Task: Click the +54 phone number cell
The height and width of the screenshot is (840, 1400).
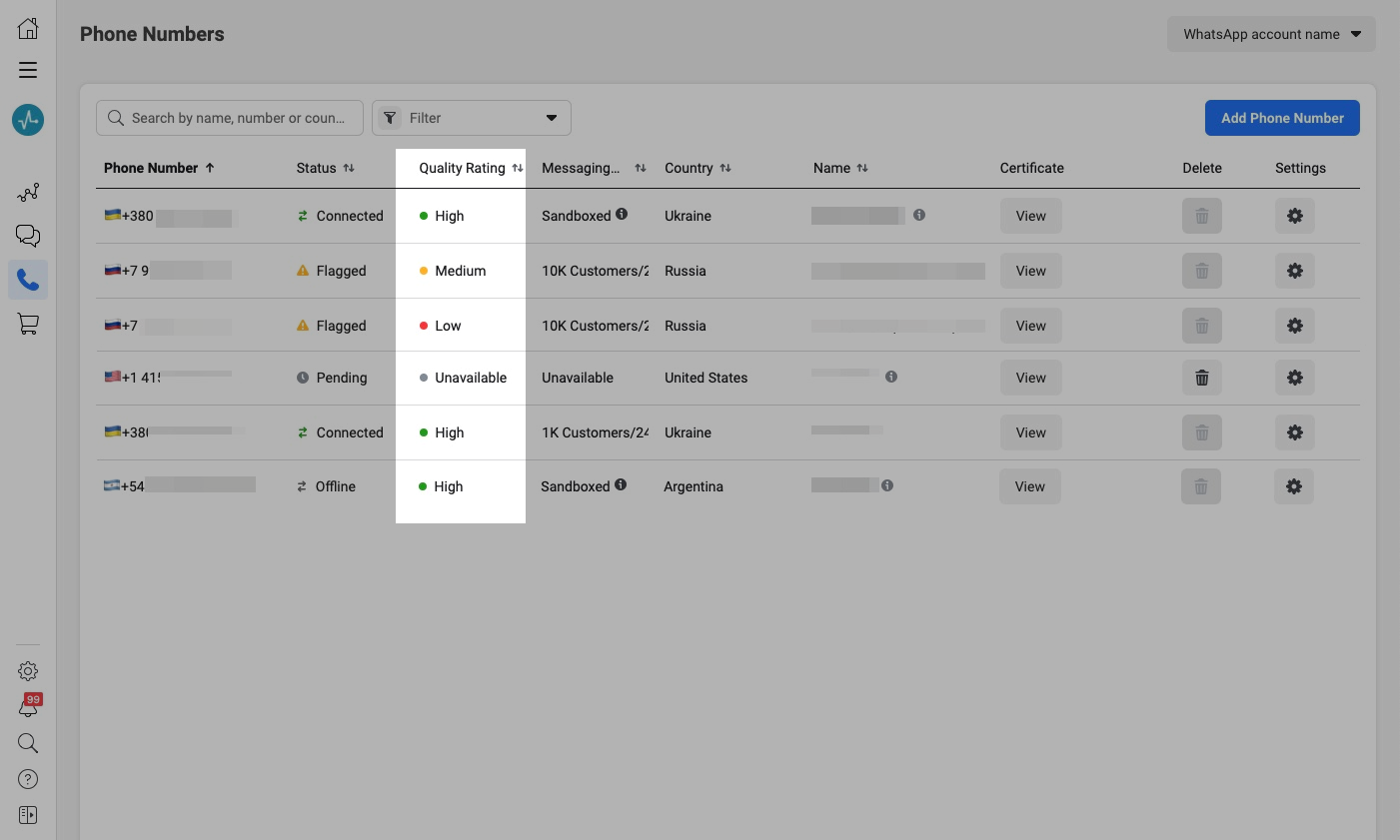Action: click(x=180, y=485)
